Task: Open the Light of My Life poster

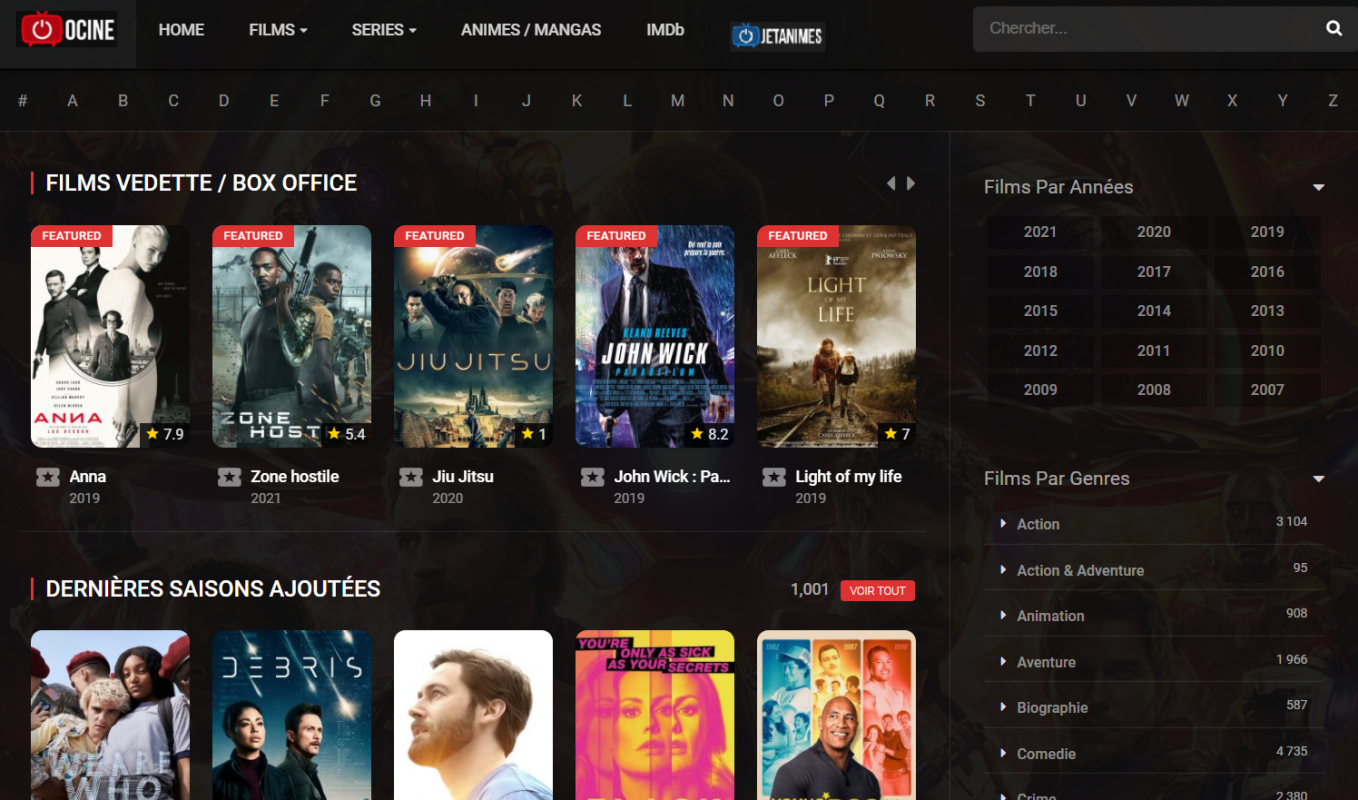Action: click(836, 336)
